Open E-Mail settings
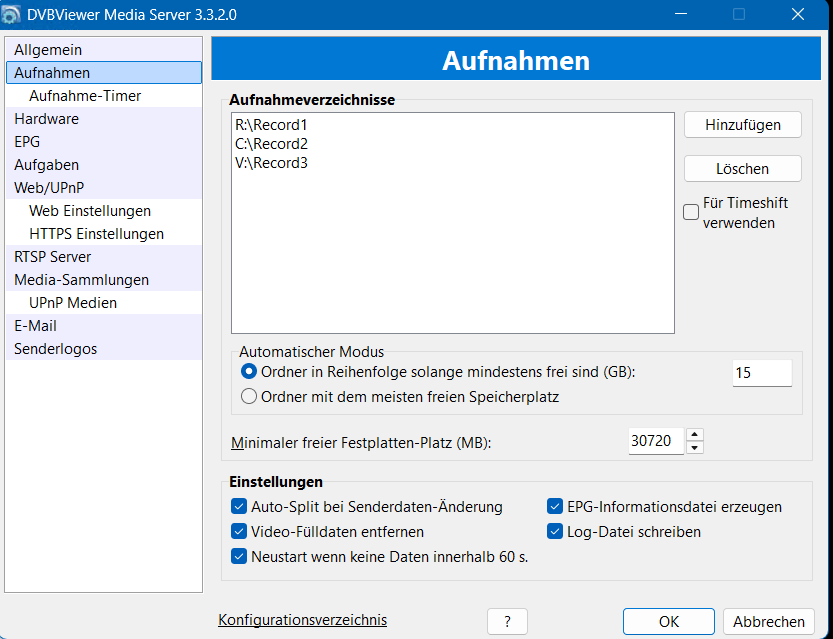This screenshot has height=639, width=833. click(x=104, y=326)
